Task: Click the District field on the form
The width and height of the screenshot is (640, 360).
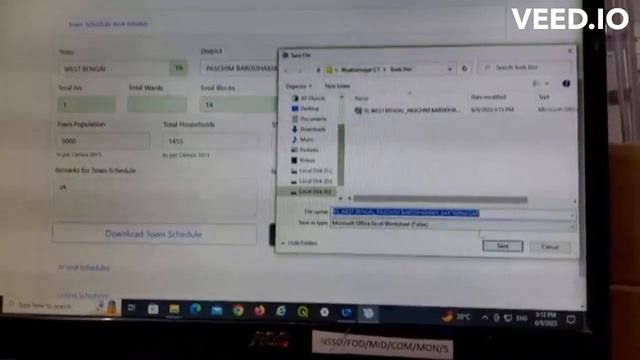Action: 239,68
